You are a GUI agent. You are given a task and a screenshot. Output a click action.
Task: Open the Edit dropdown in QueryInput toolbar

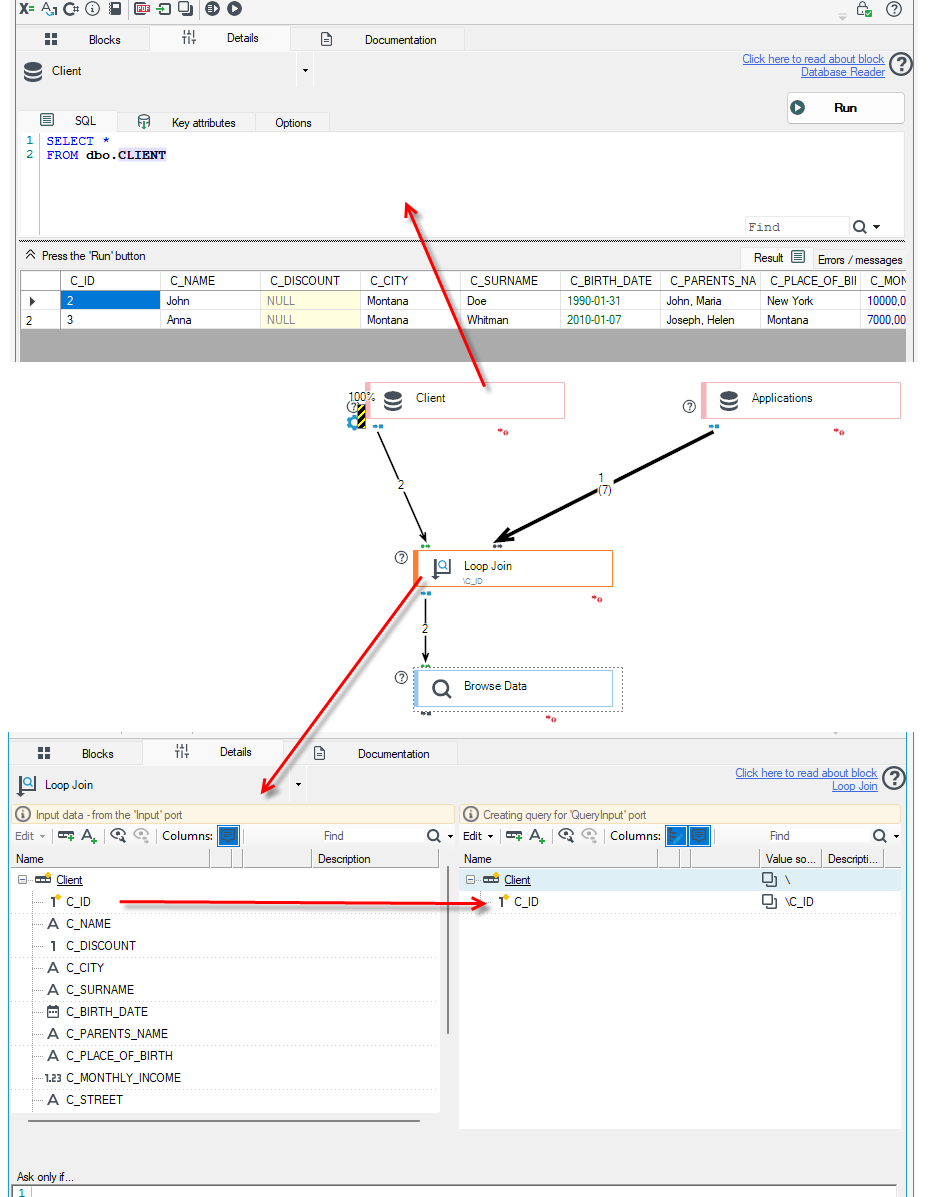coord(479,836)
